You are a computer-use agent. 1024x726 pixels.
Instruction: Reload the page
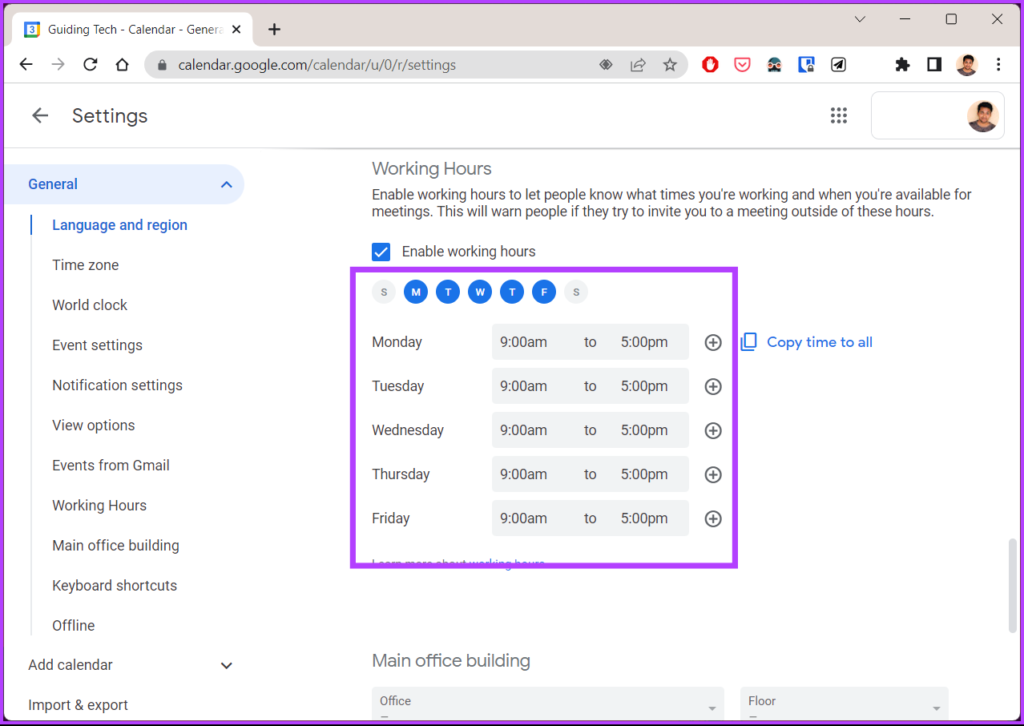[x=90, y=65]
